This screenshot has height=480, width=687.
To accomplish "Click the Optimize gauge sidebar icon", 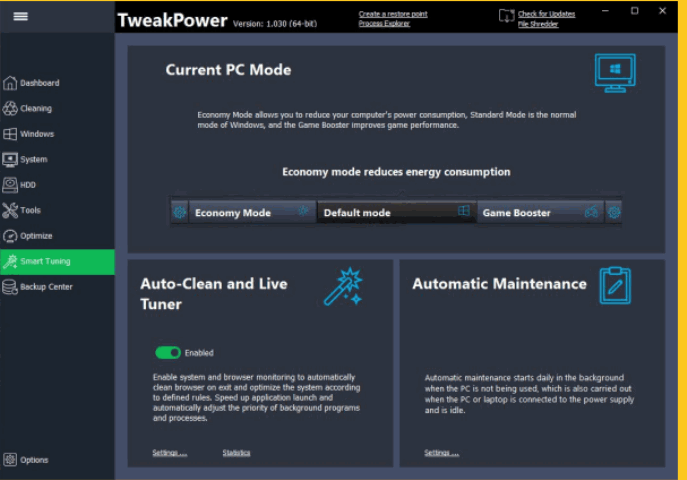I will [x=10, y=236].
